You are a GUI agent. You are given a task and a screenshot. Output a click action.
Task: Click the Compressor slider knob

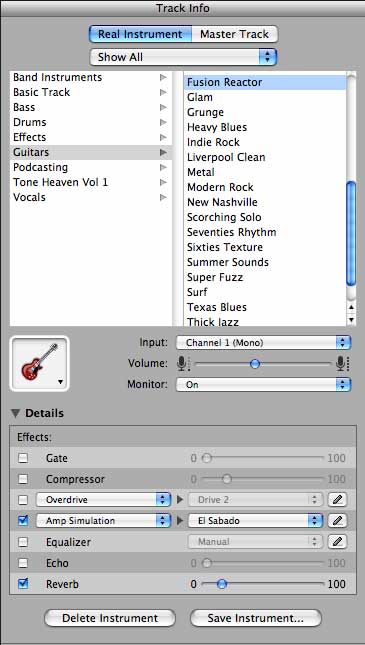coord(227,479)
